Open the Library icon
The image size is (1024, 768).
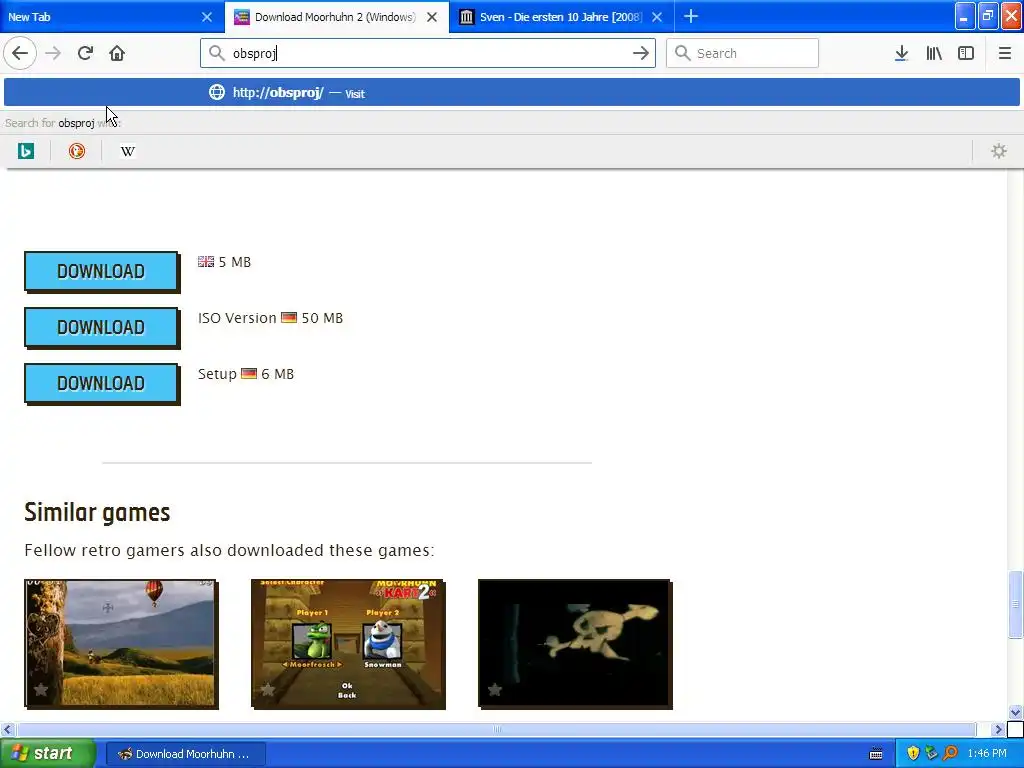tap(934, 53)
